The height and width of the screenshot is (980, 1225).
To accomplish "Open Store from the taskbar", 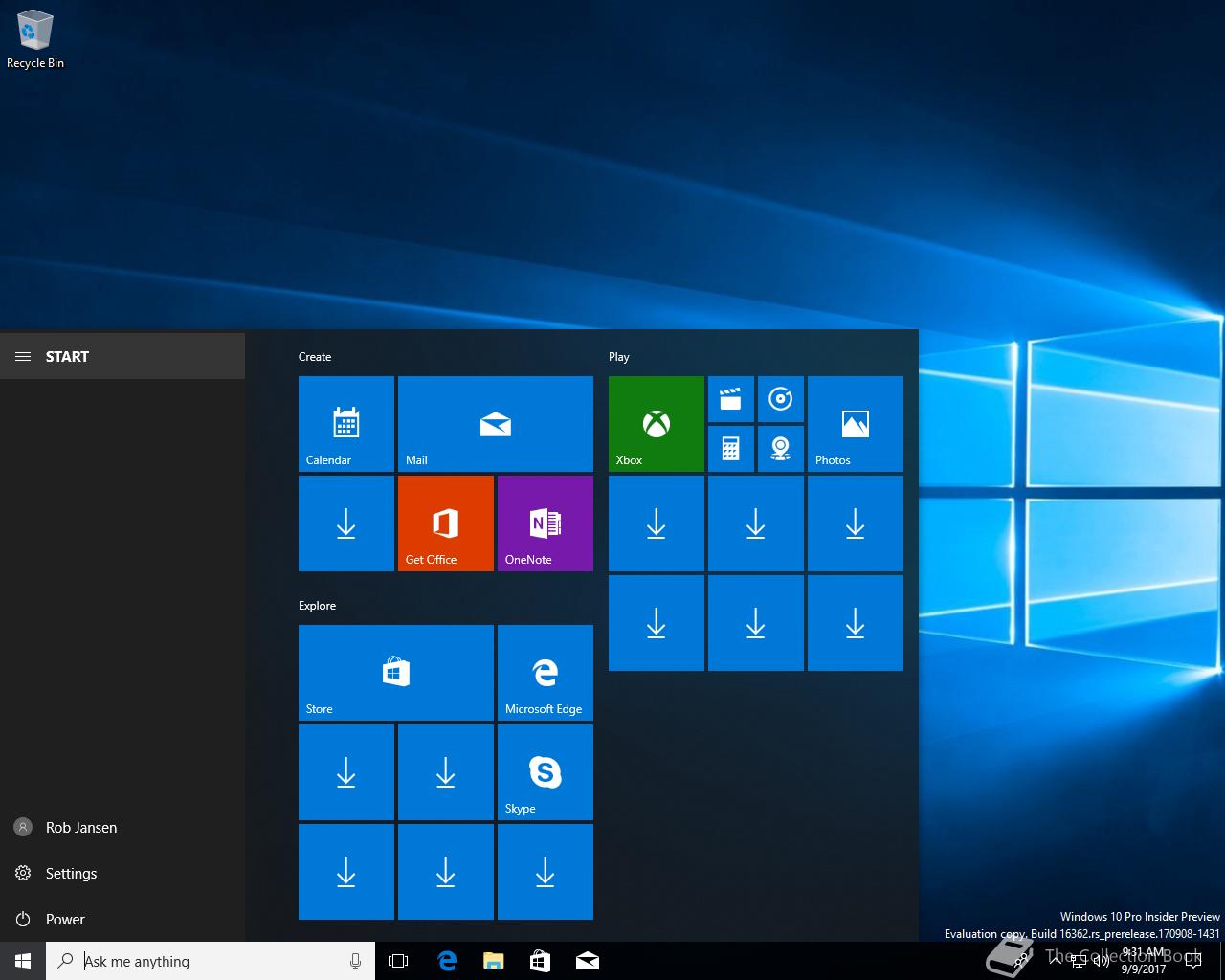I will (540, 961).
